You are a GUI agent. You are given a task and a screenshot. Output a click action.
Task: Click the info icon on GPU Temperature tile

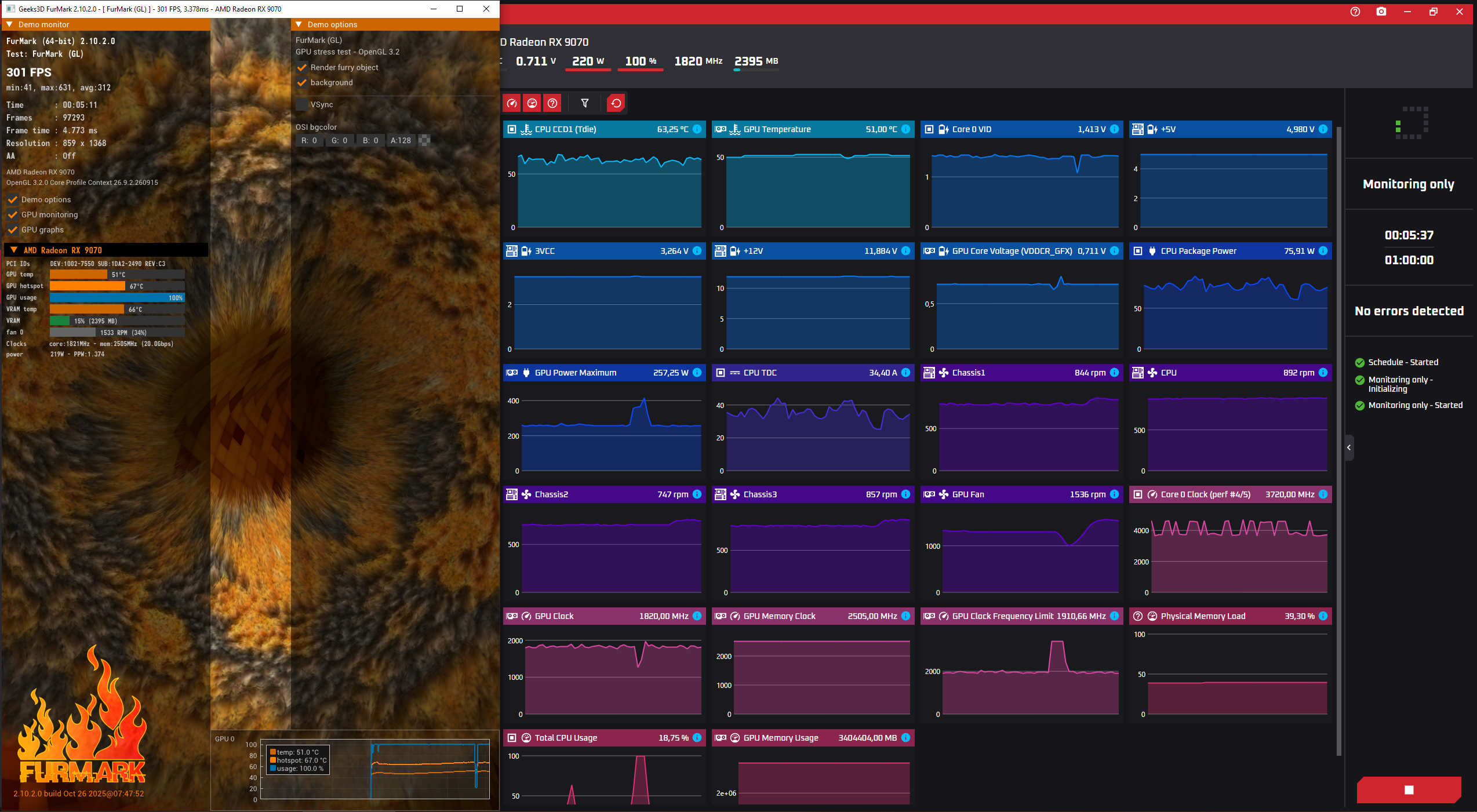tap(905, 129)
